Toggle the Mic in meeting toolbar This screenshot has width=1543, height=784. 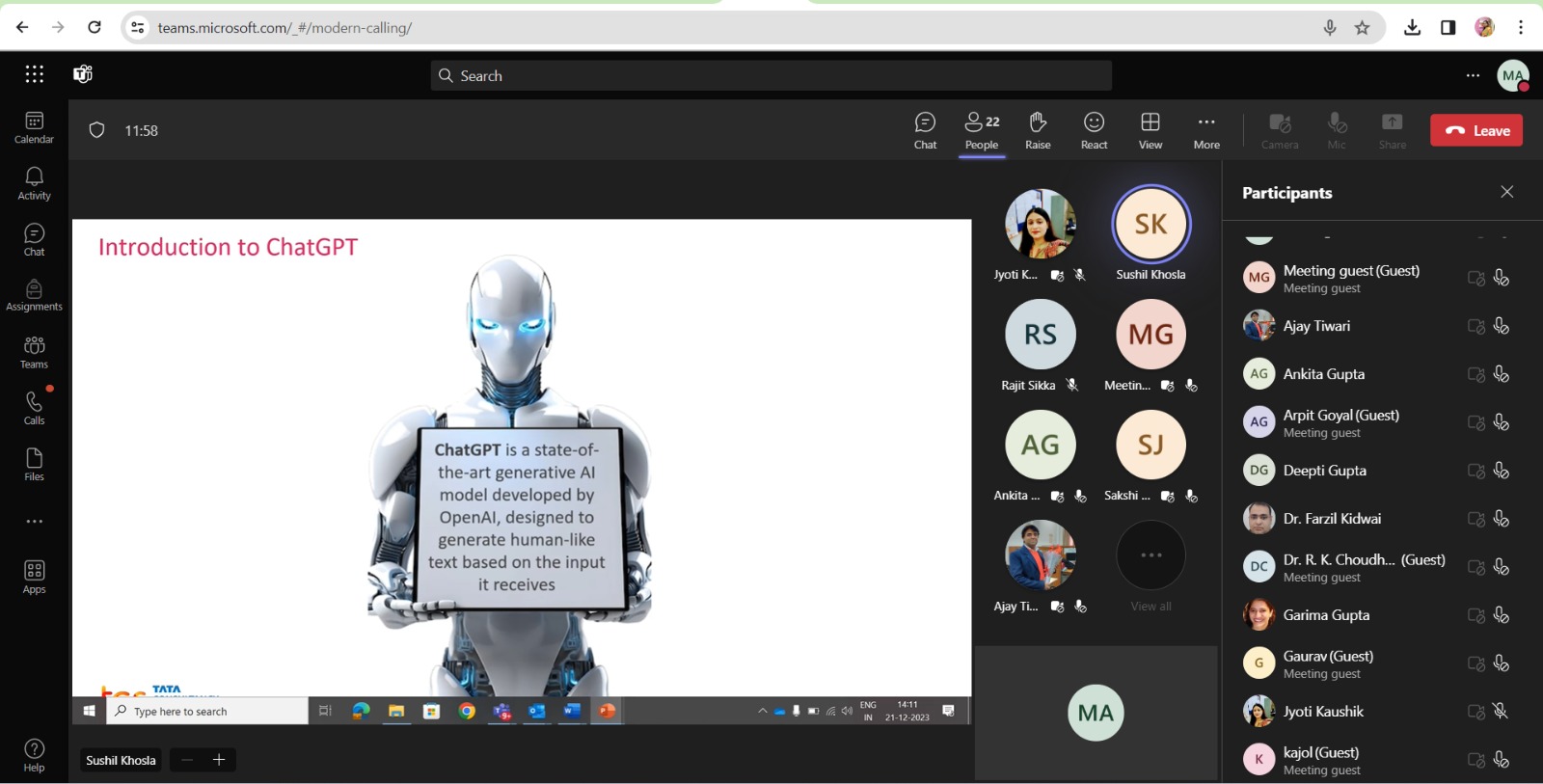click(1337, 131)
